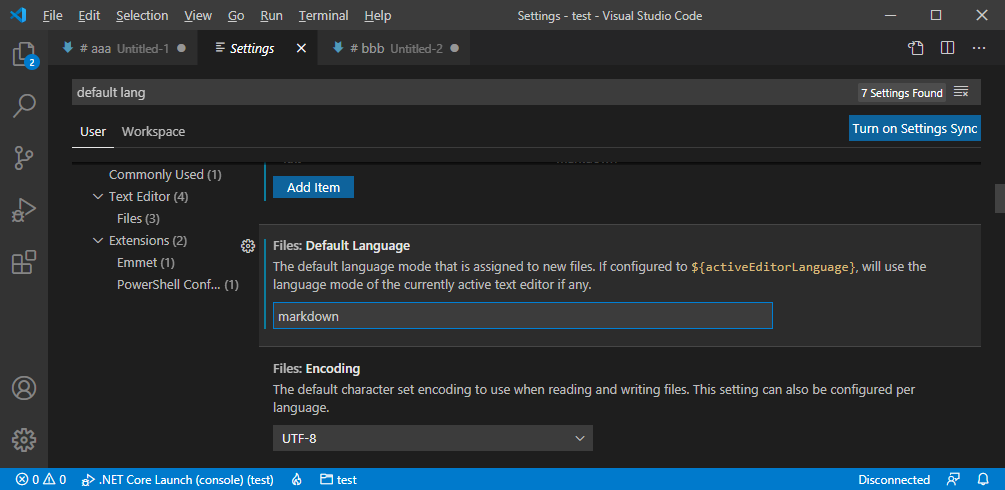Open the Search view icon
The image size is (1005, 490).
point(24,105)
